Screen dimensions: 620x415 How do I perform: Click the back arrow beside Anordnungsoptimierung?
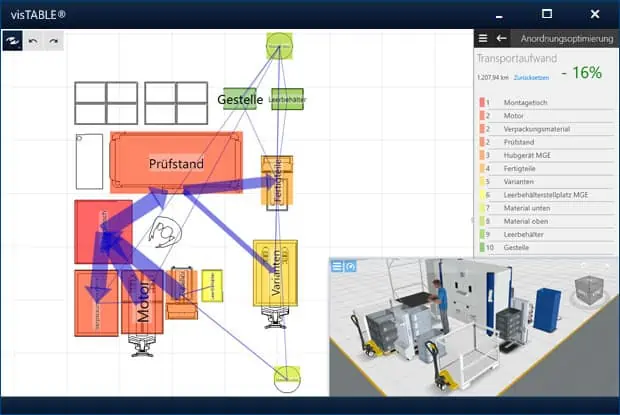click(501, 38)
